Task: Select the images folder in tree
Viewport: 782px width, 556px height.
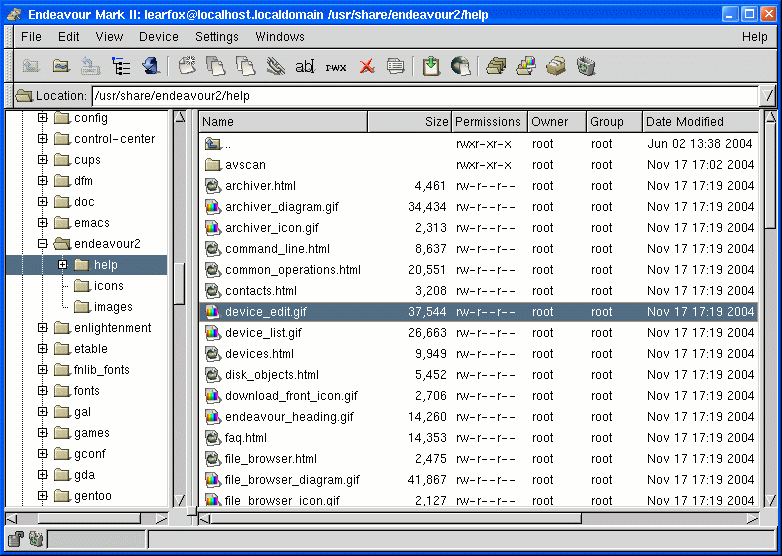Action: 113,307
